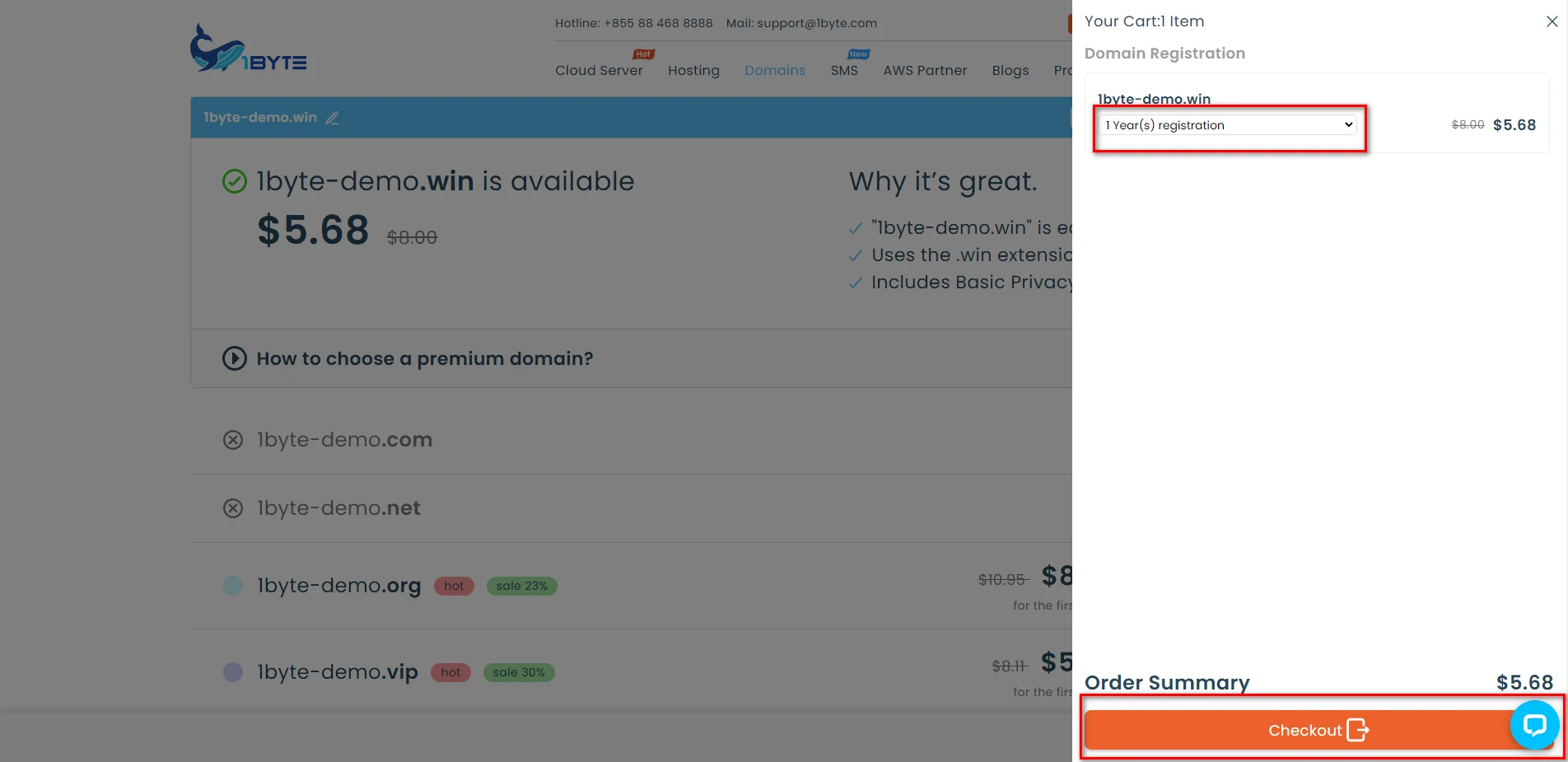Expand 'How to choose a premium domain?'
Screen dimensions: 1568x762
point(424,358)
